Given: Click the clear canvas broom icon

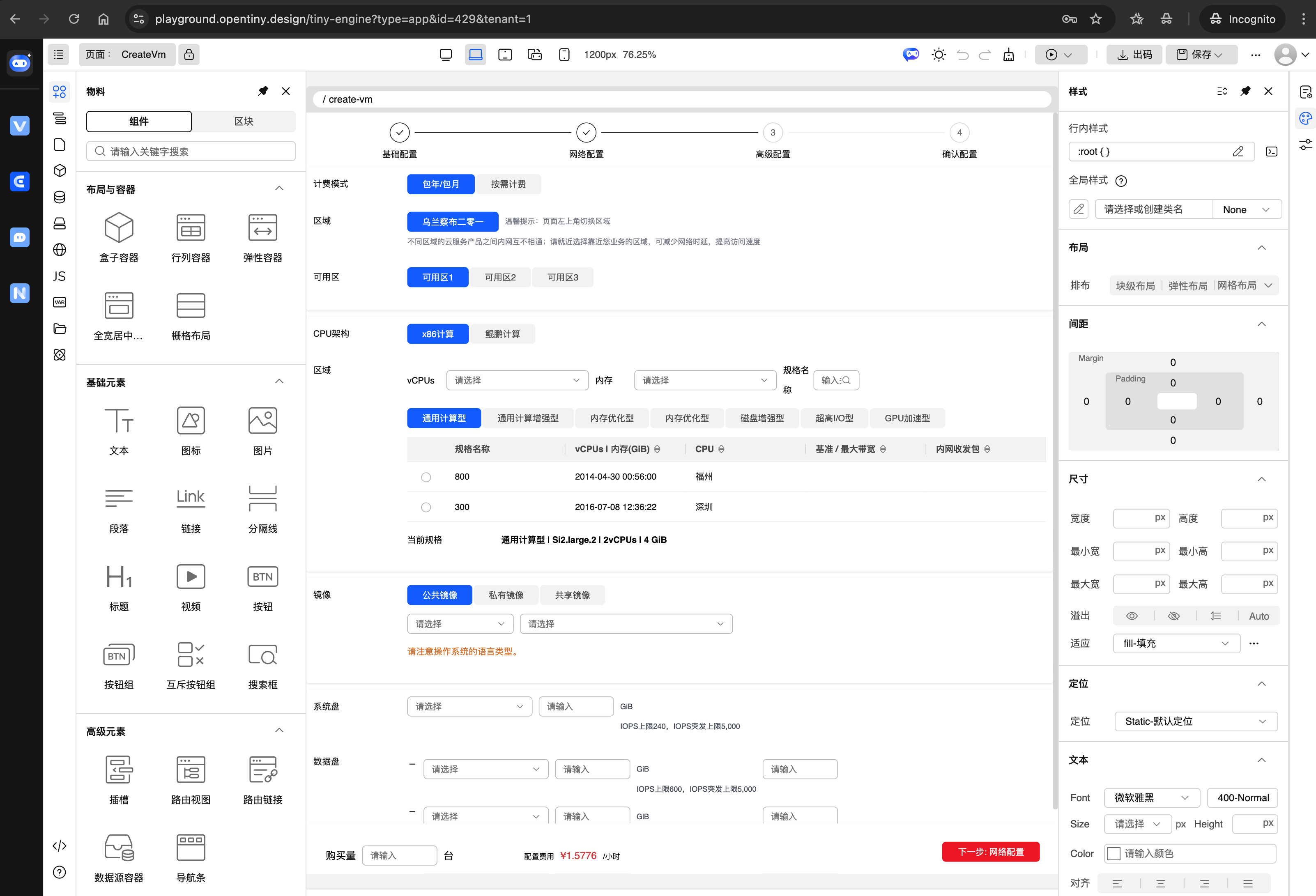Looking at the screenshot, I should (1008, 54).
